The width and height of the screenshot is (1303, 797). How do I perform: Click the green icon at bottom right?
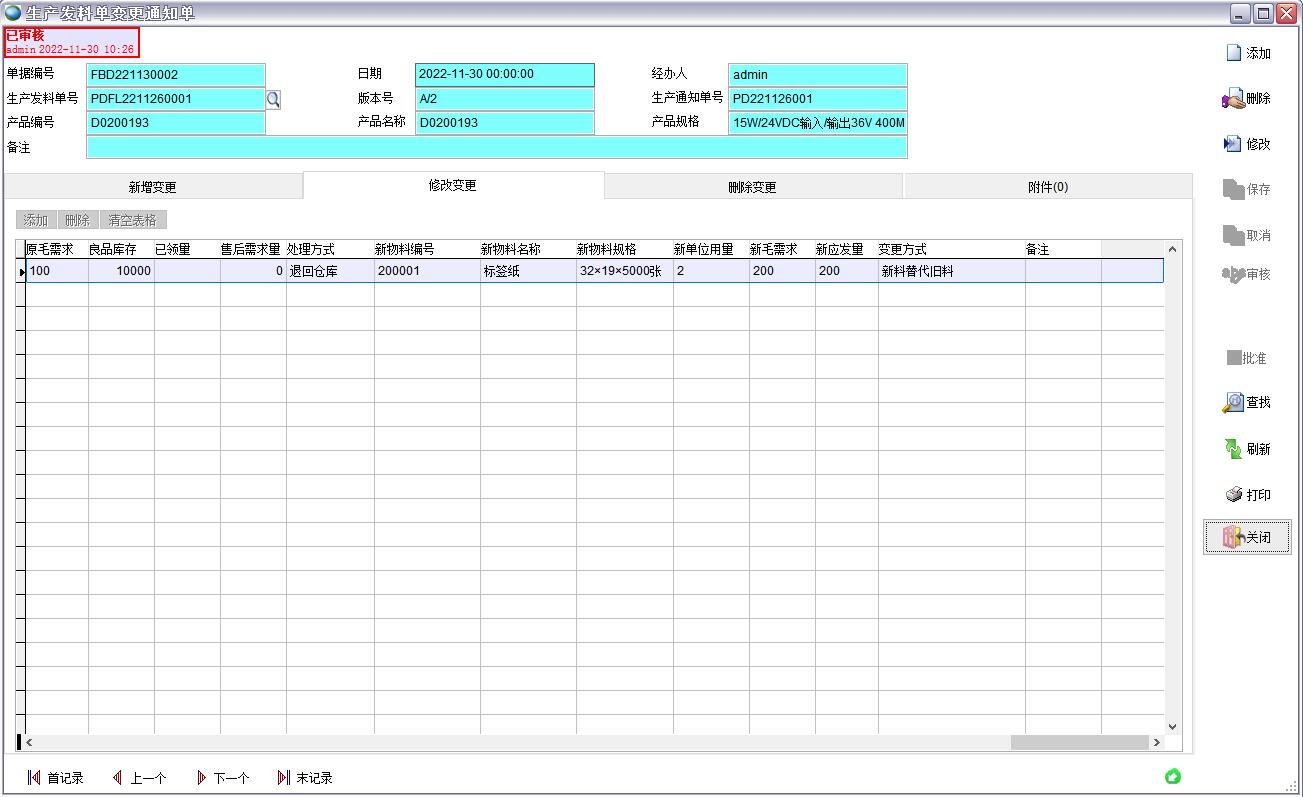coord(1173,777)
